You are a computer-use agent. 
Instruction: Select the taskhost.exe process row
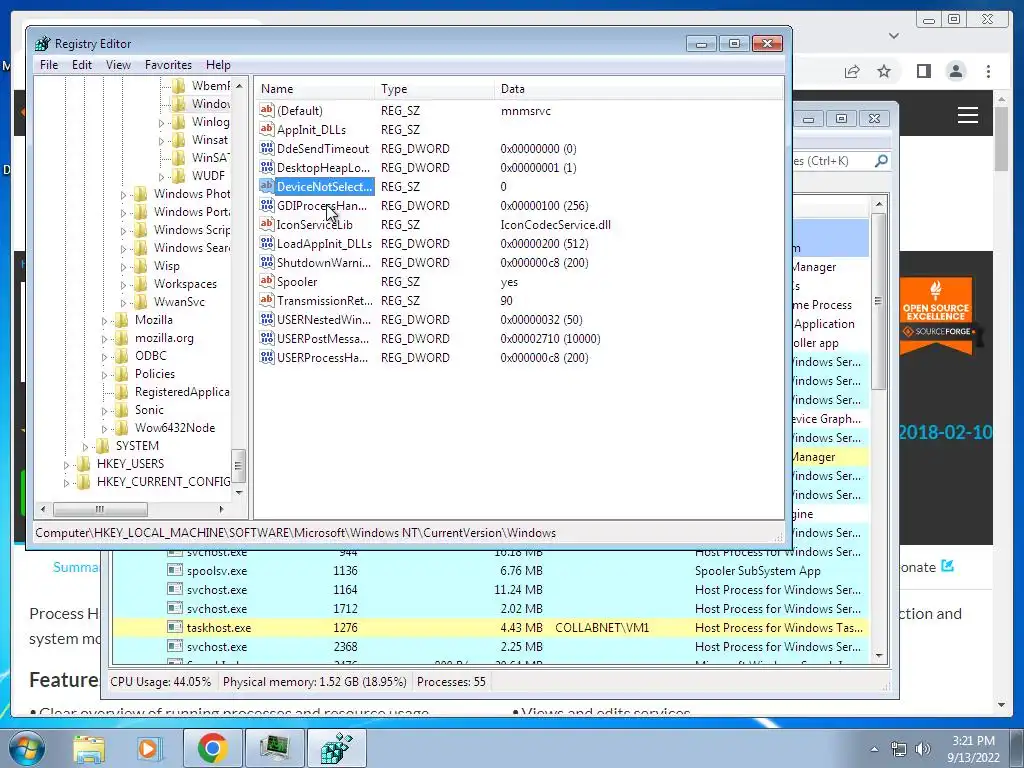(x=490, y=628)
